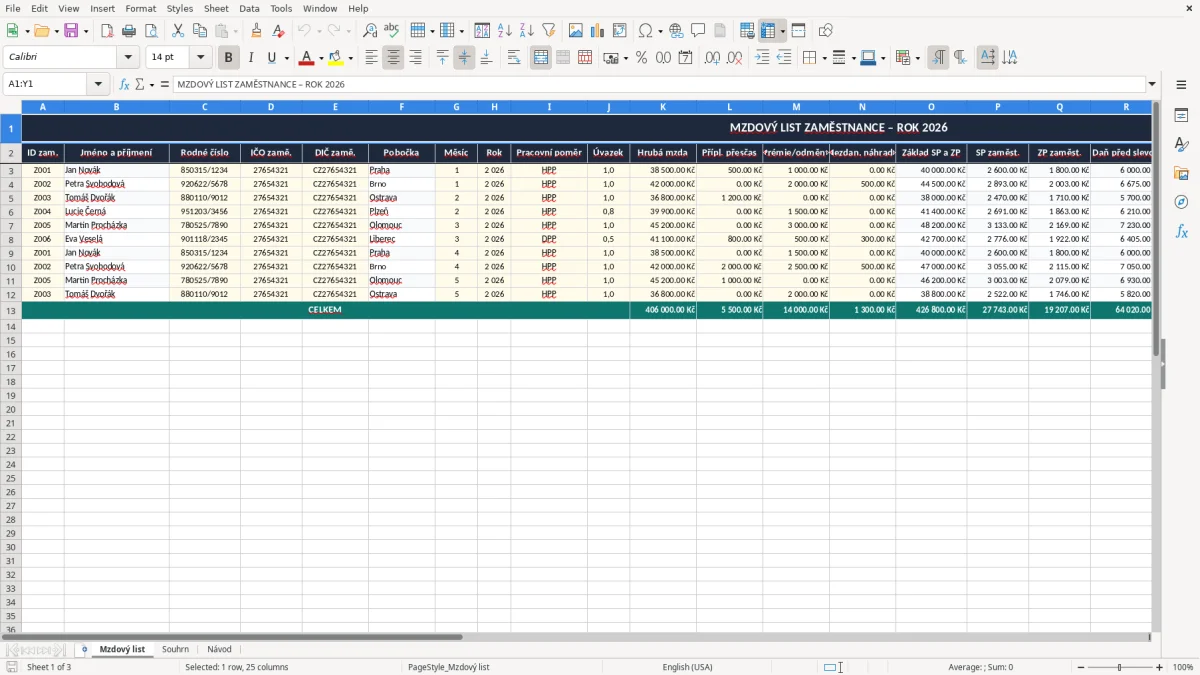Open the sidebar Properties deck
The width and height of the screenshot is (1200, 675).
(1181, 116)
